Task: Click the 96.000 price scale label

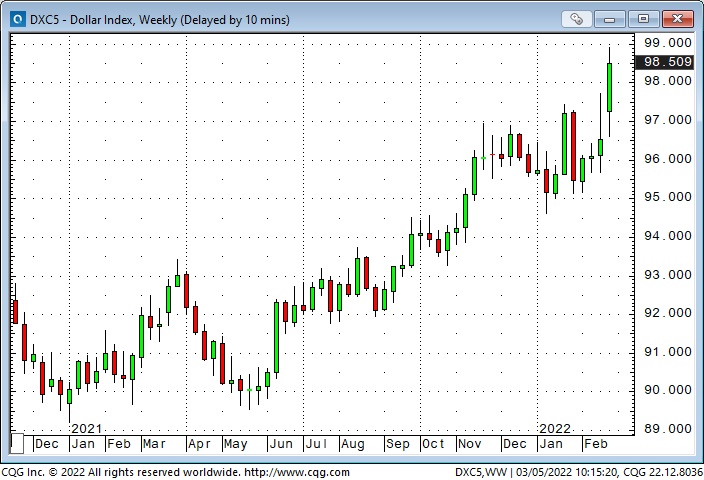Action: pyautogui.click(x=668, y=159)
